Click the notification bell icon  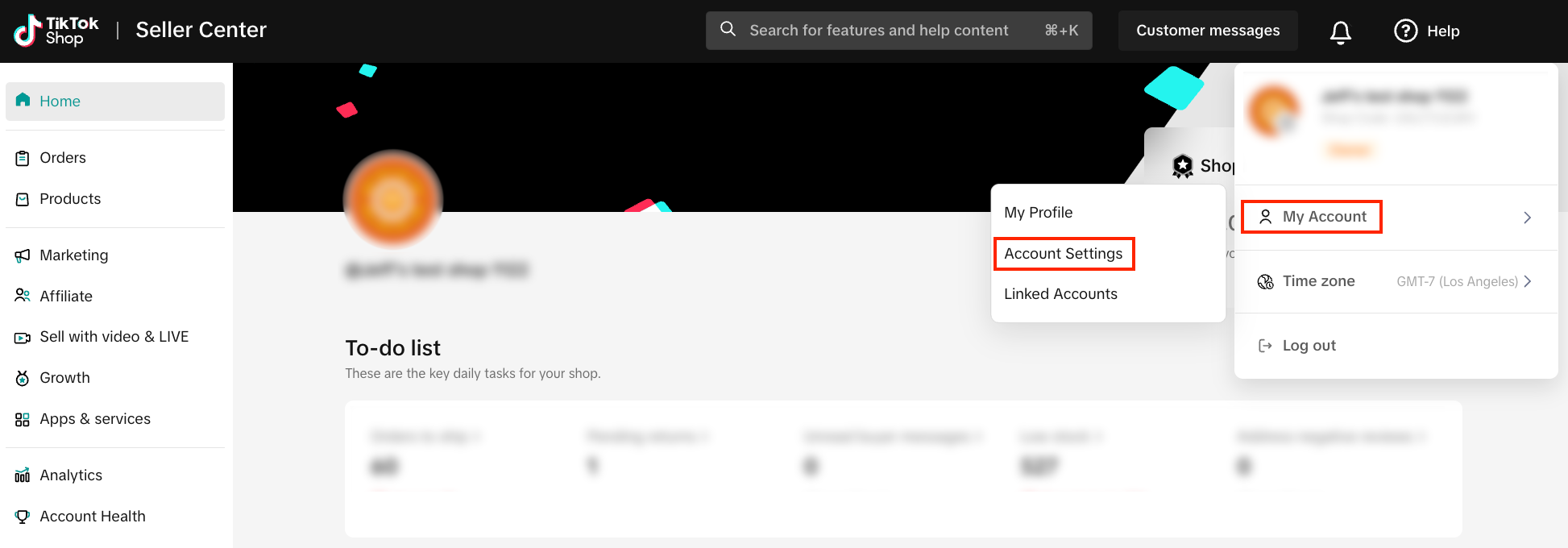[x=1340, y=31]
